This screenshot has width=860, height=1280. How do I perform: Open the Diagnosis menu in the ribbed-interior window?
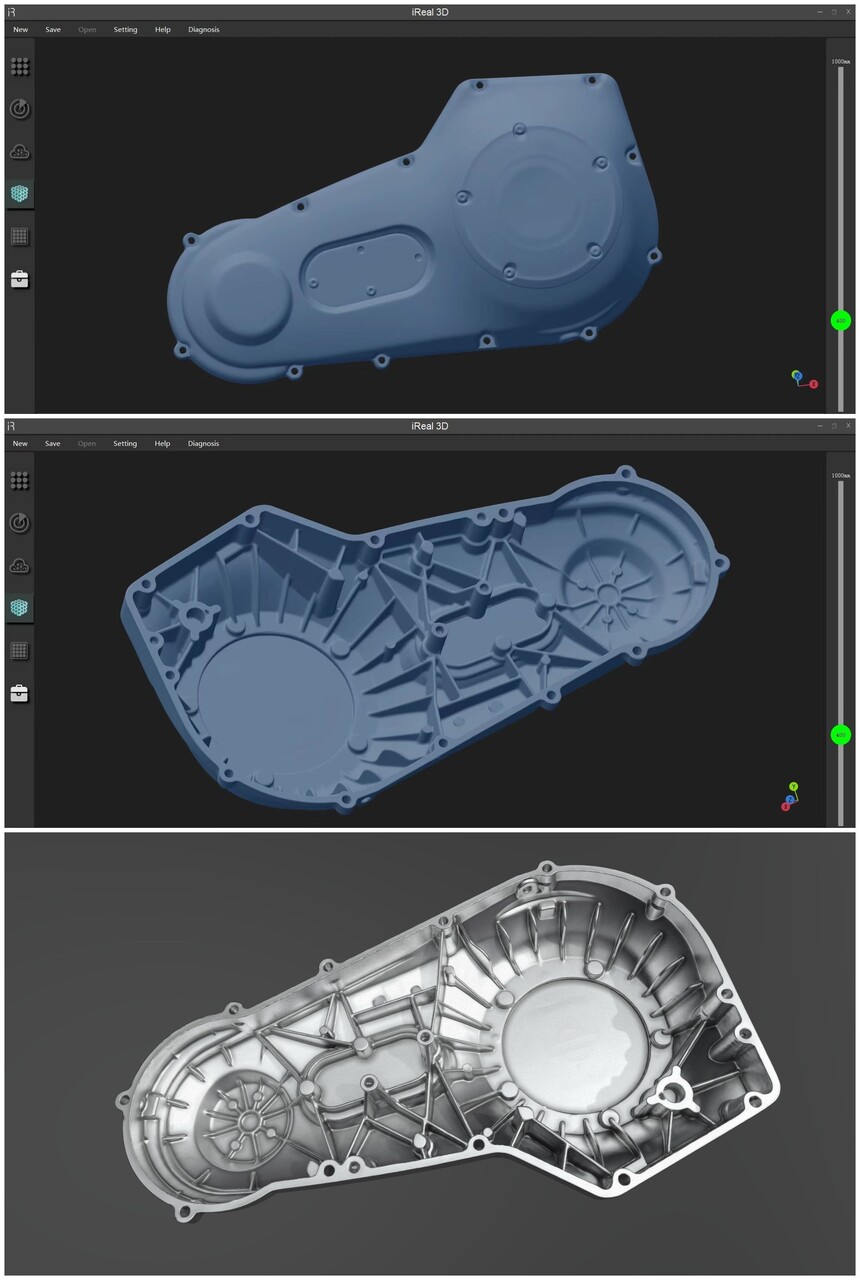click(x=204, y=444)
